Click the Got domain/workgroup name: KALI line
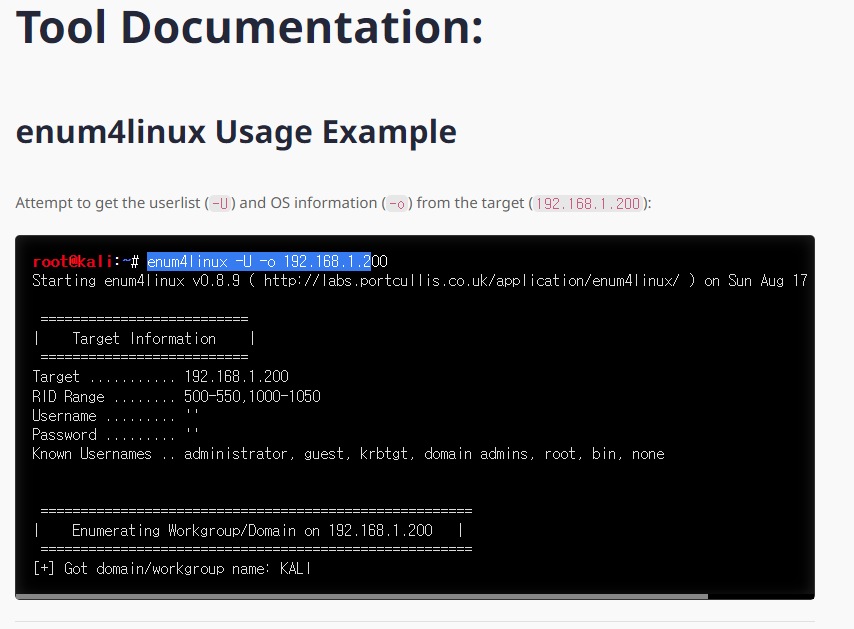Viewport: 854px width, 629px height. point(172,569)
